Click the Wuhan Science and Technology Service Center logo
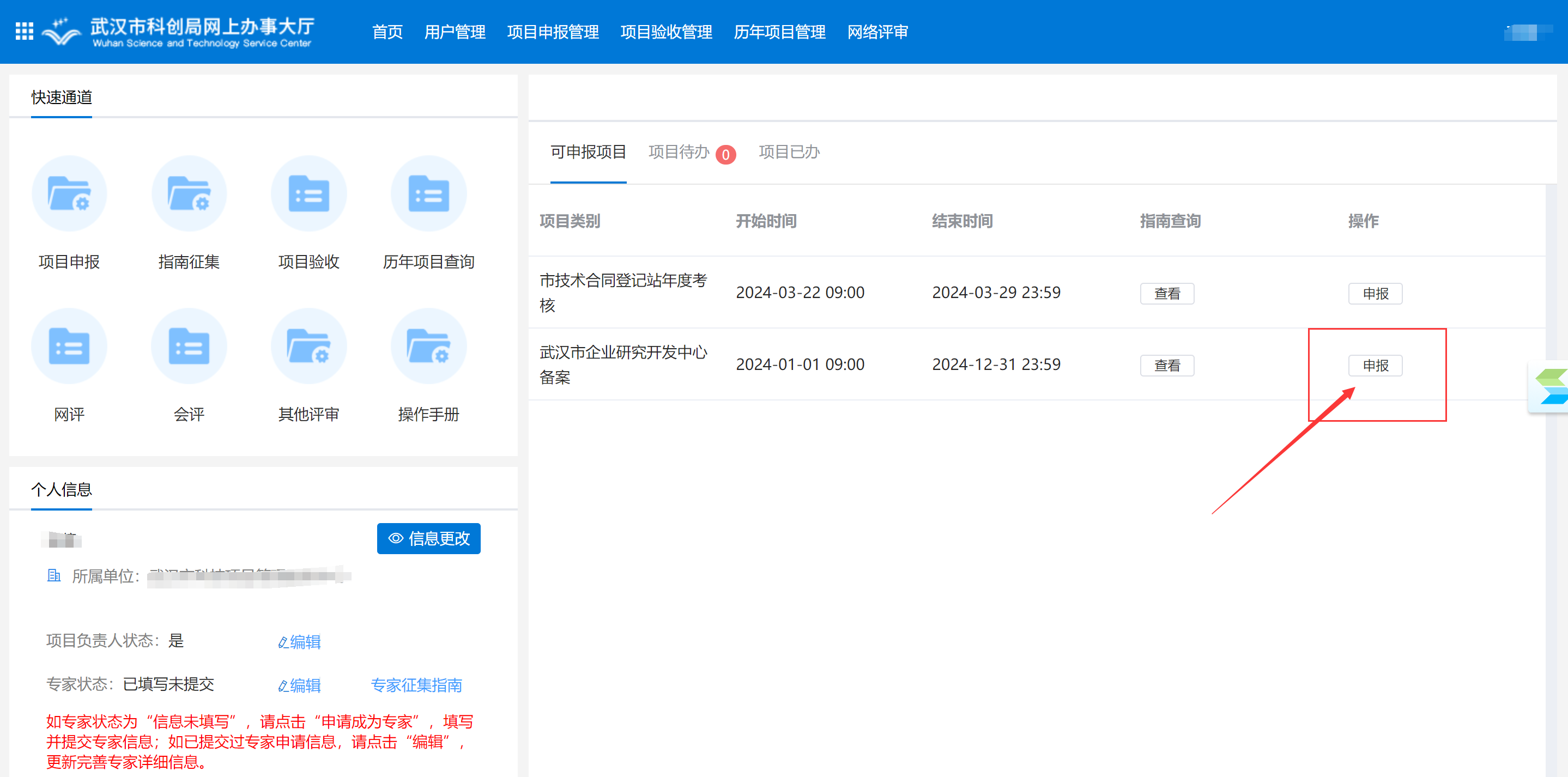 click(x=178, y=32)
